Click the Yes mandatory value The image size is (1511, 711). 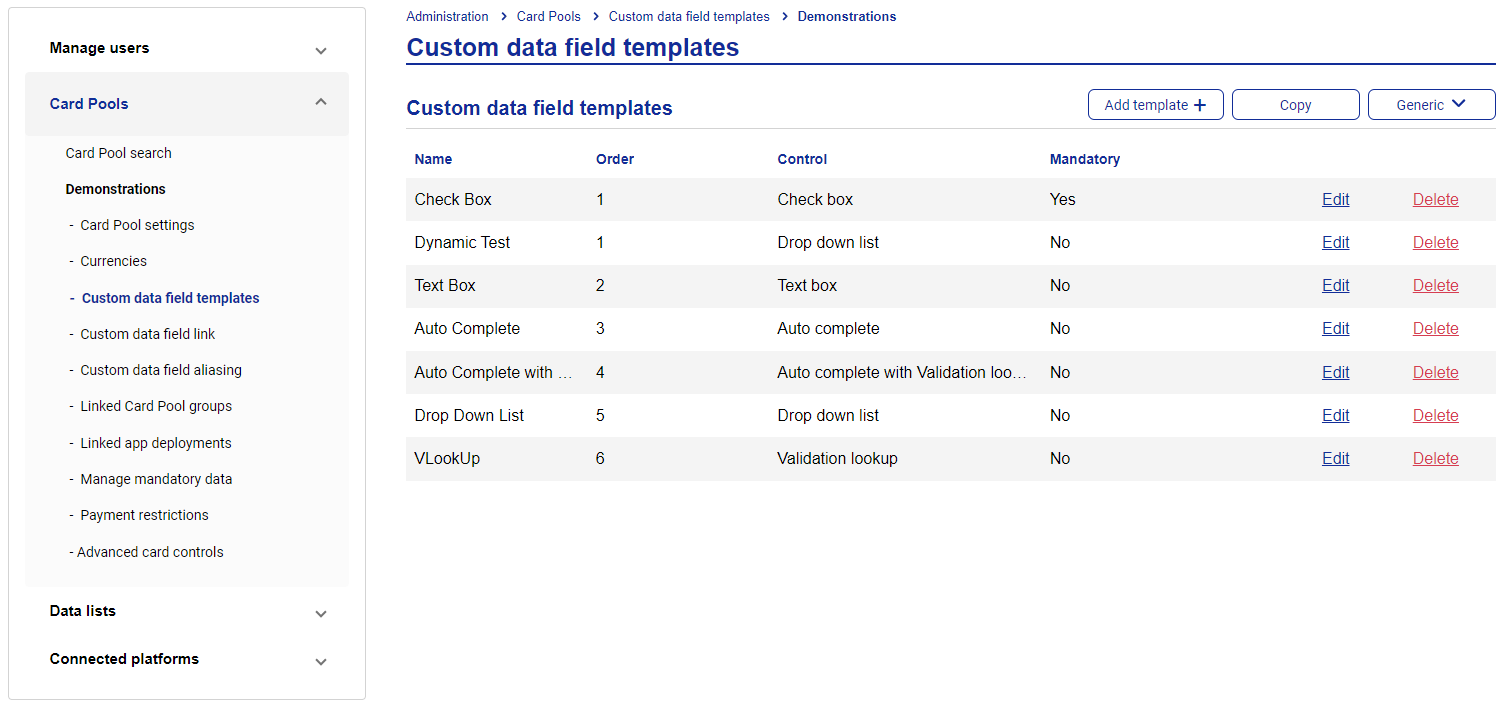pyautogui.click(x=1062, y=199)
